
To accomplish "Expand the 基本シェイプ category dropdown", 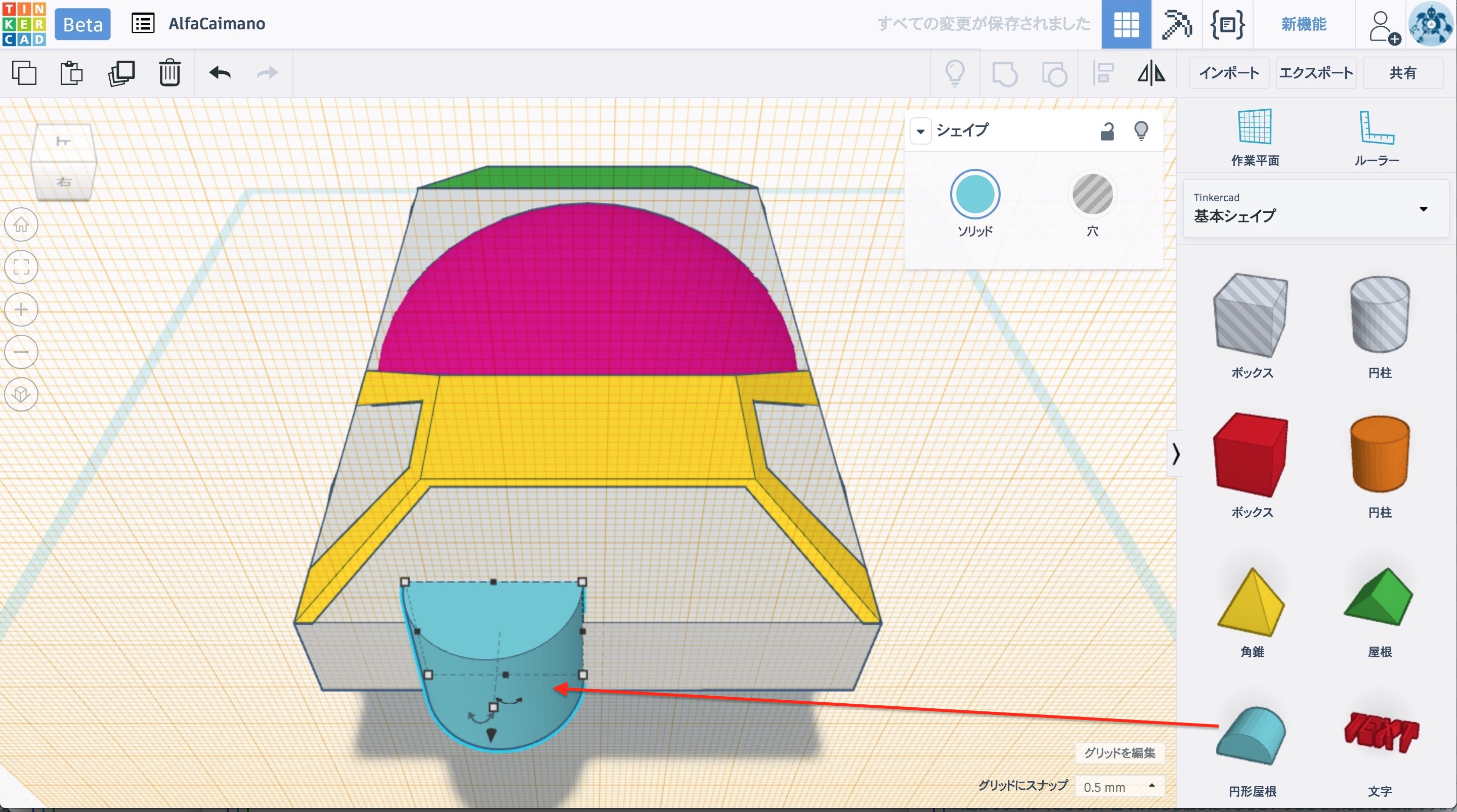I will coord(1423,209).
